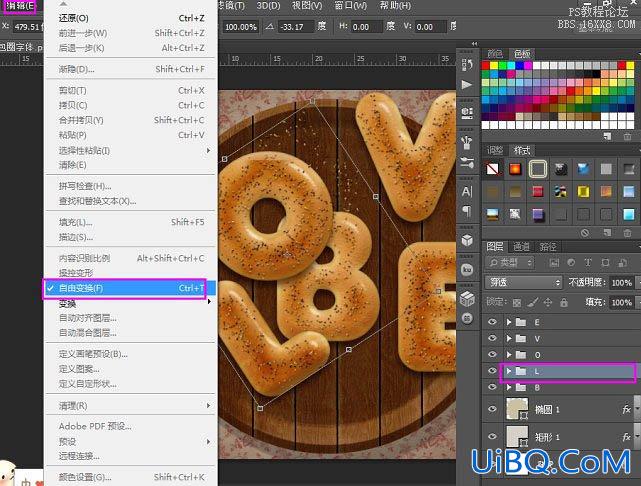Lock image pixels brush icon
The image size is (641, 486).
[x=532, y=302]
